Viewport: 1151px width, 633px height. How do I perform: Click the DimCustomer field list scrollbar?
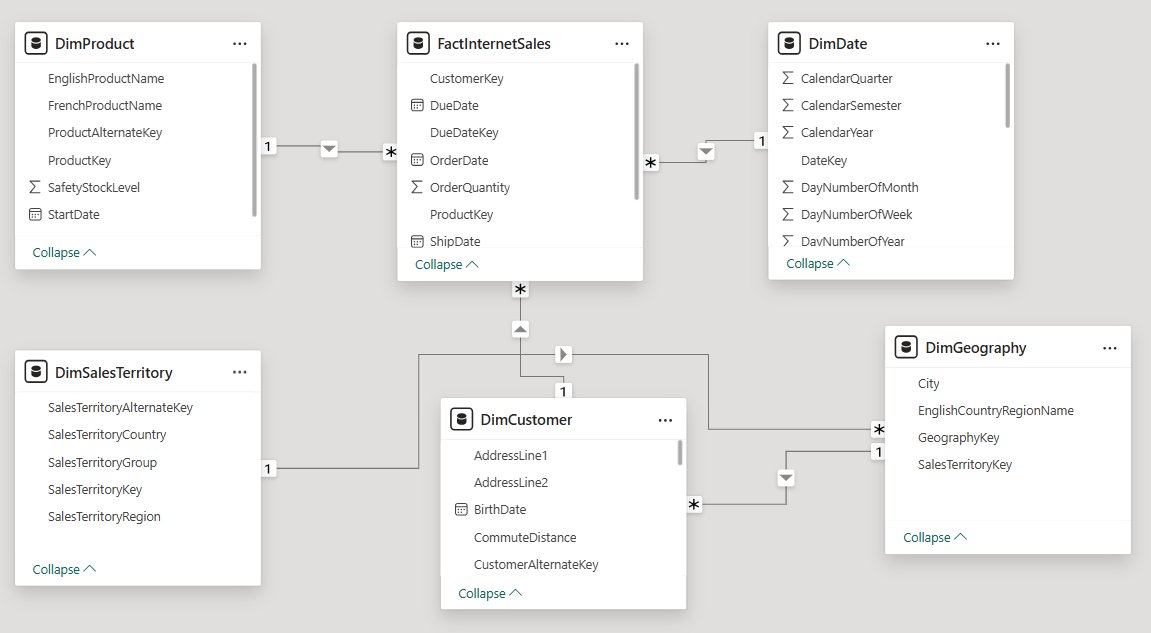680,452
